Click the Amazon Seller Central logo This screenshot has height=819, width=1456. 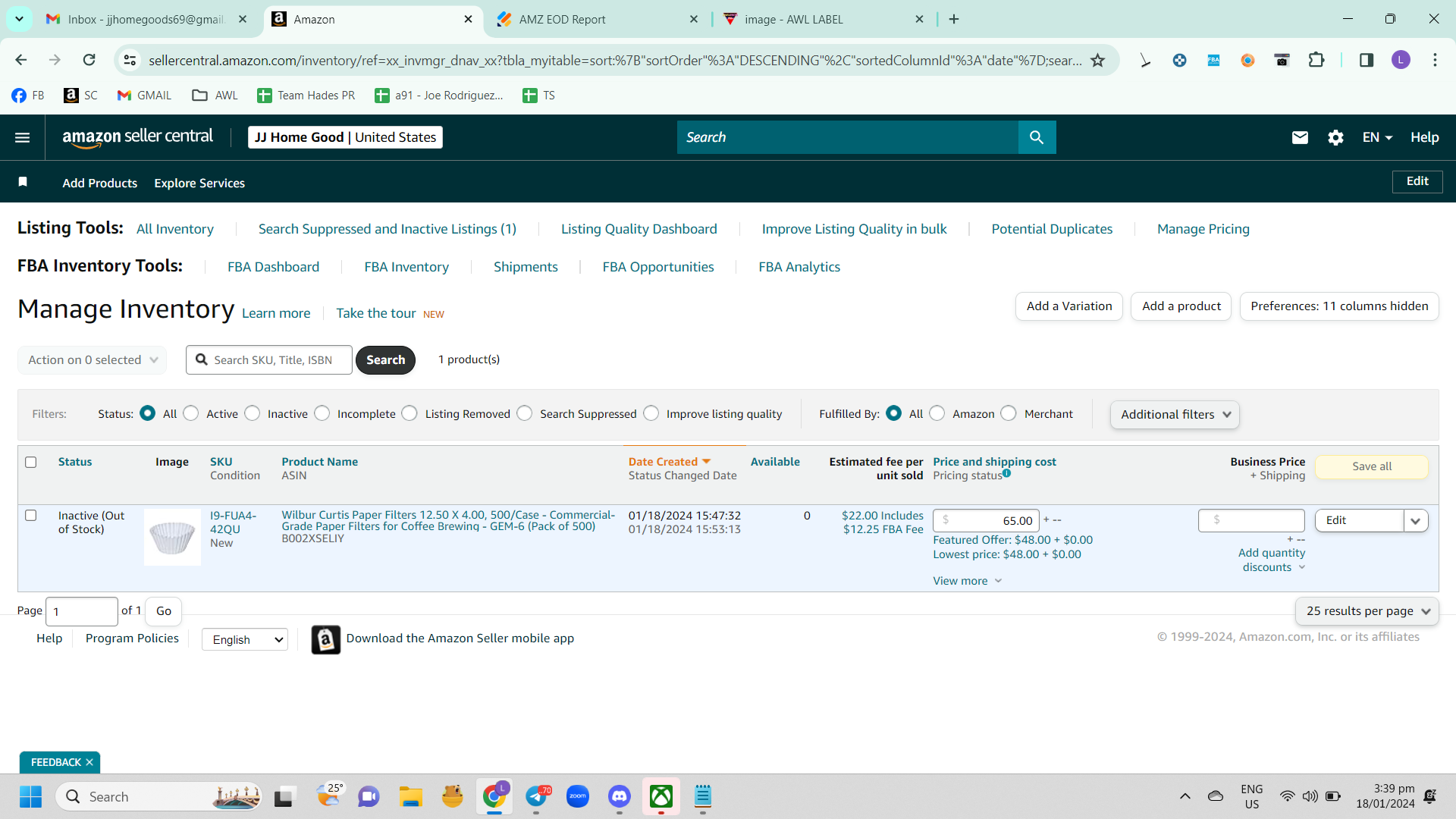click(137, 137)
